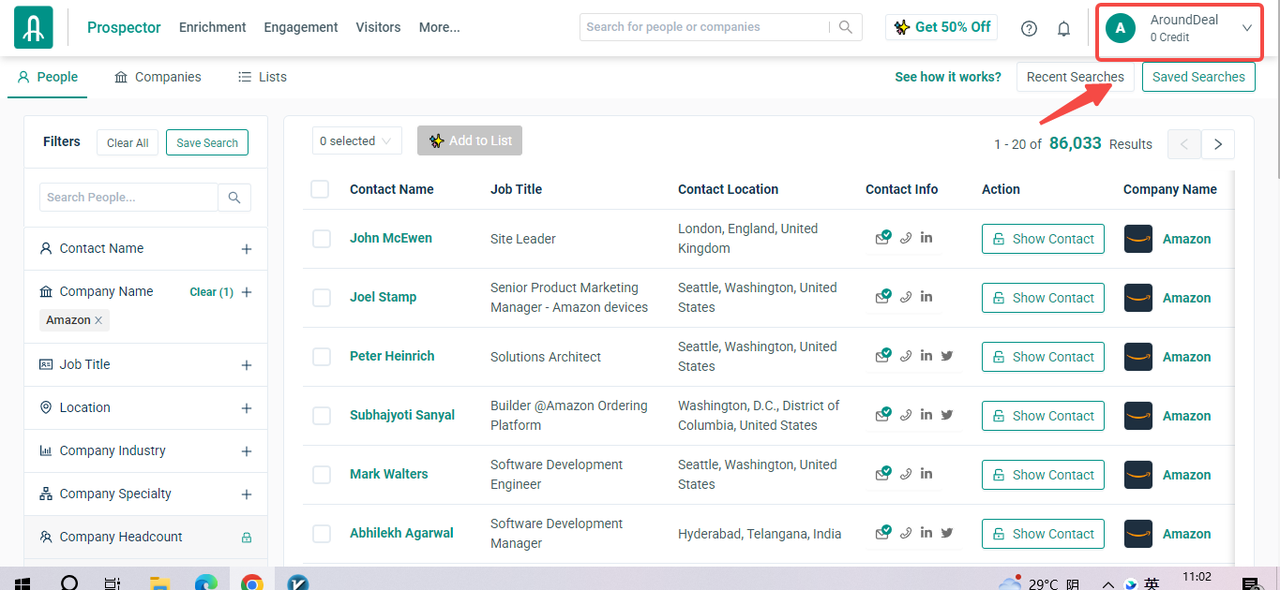This screenshot has height=590, width=1280.
Task: Open the AroundDeal account dropdown
Action: 1246,28
